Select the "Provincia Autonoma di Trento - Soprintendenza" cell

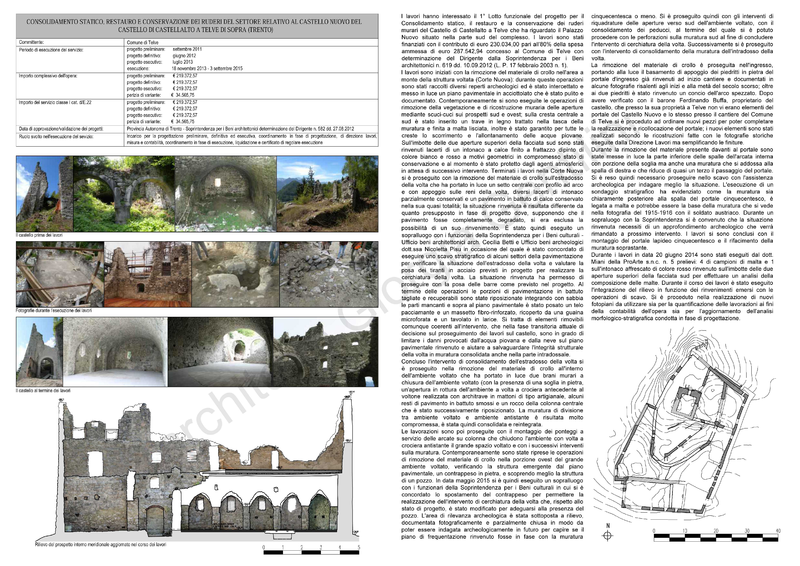[252, 129]
